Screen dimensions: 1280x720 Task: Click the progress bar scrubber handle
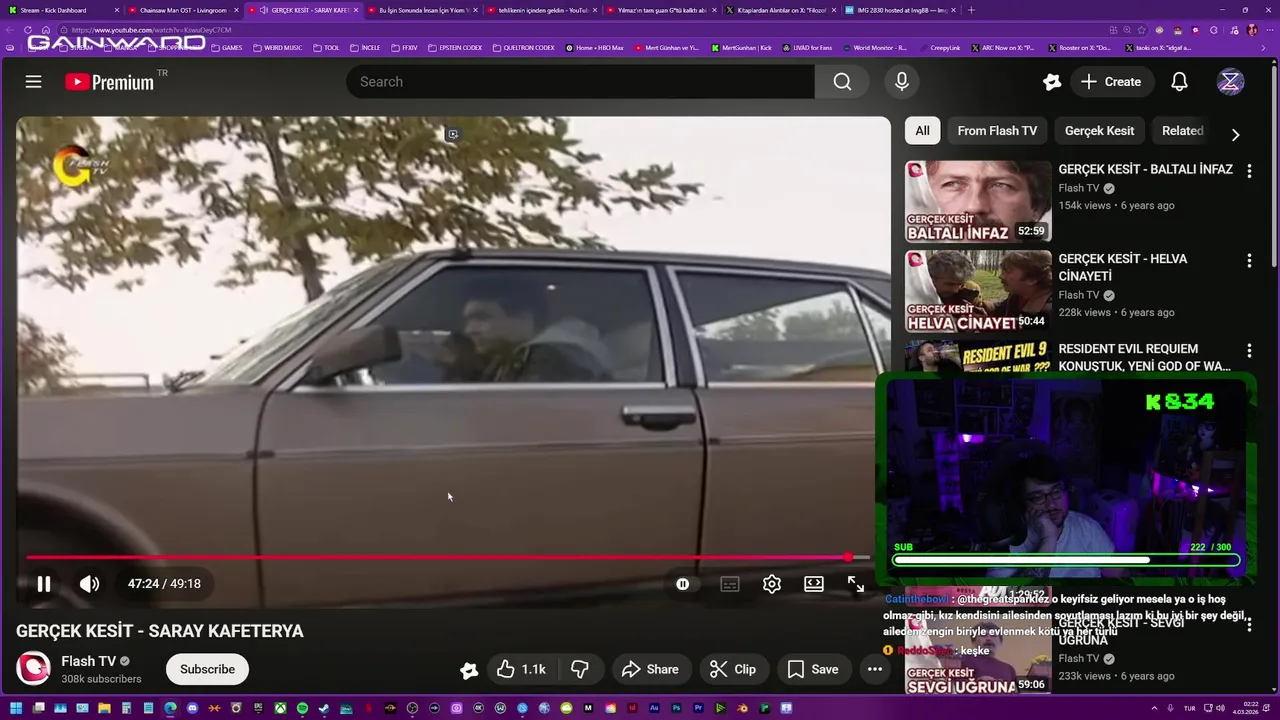click(x=848, y=557)
